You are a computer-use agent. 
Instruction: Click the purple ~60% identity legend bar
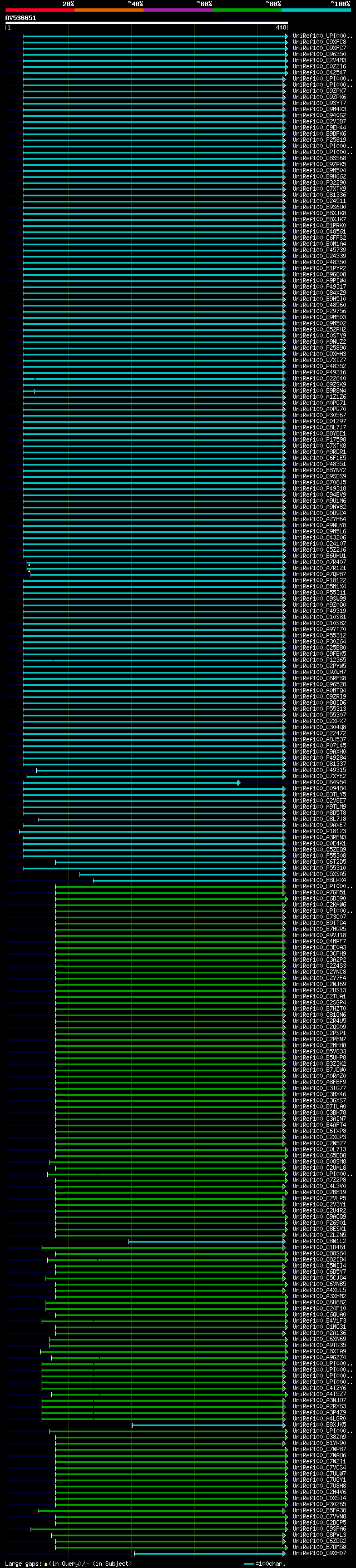(x=179, y=10)
